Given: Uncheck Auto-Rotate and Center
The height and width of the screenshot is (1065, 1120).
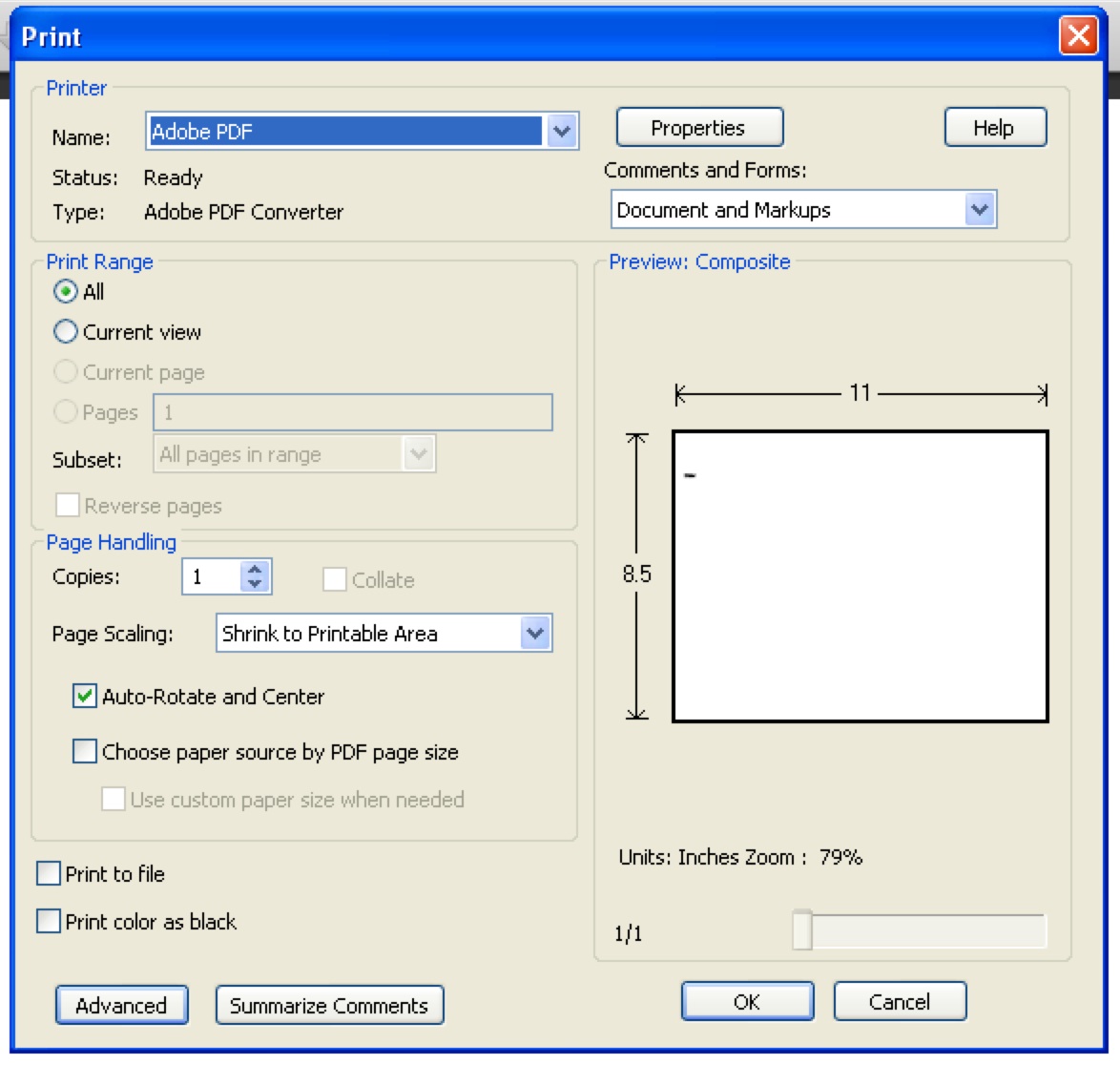Looking at the screenshot, I should [85, 697].
